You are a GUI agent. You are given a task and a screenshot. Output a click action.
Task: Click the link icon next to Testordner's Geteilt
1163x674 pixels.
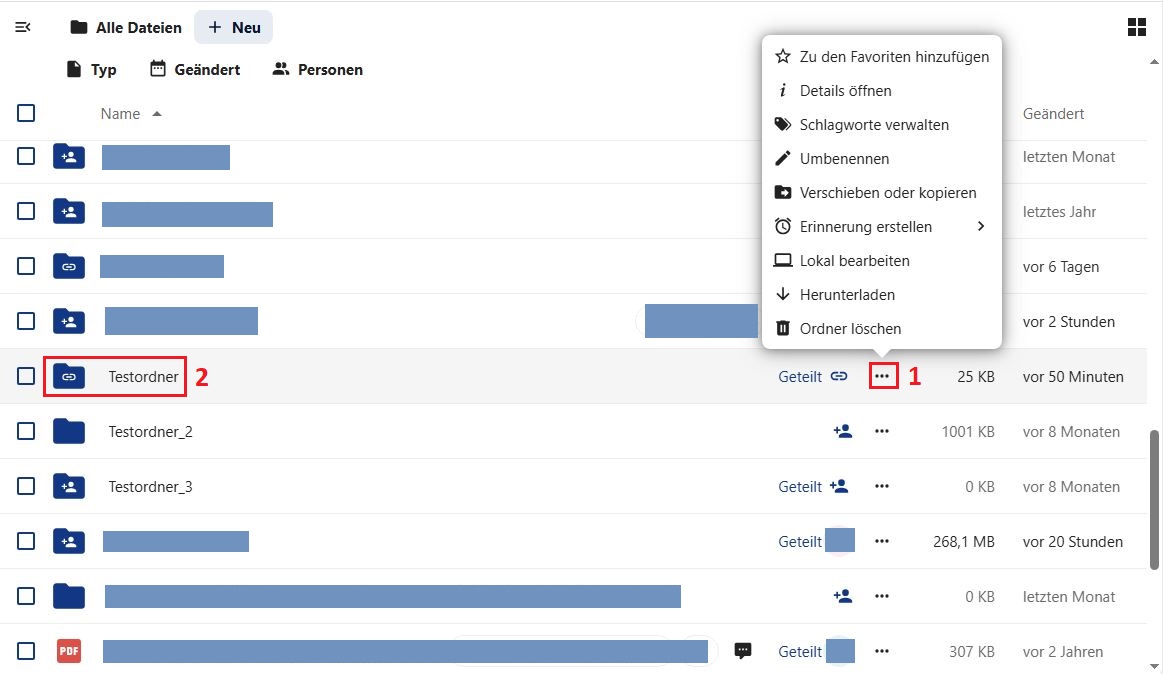click(x=839, y=377)
